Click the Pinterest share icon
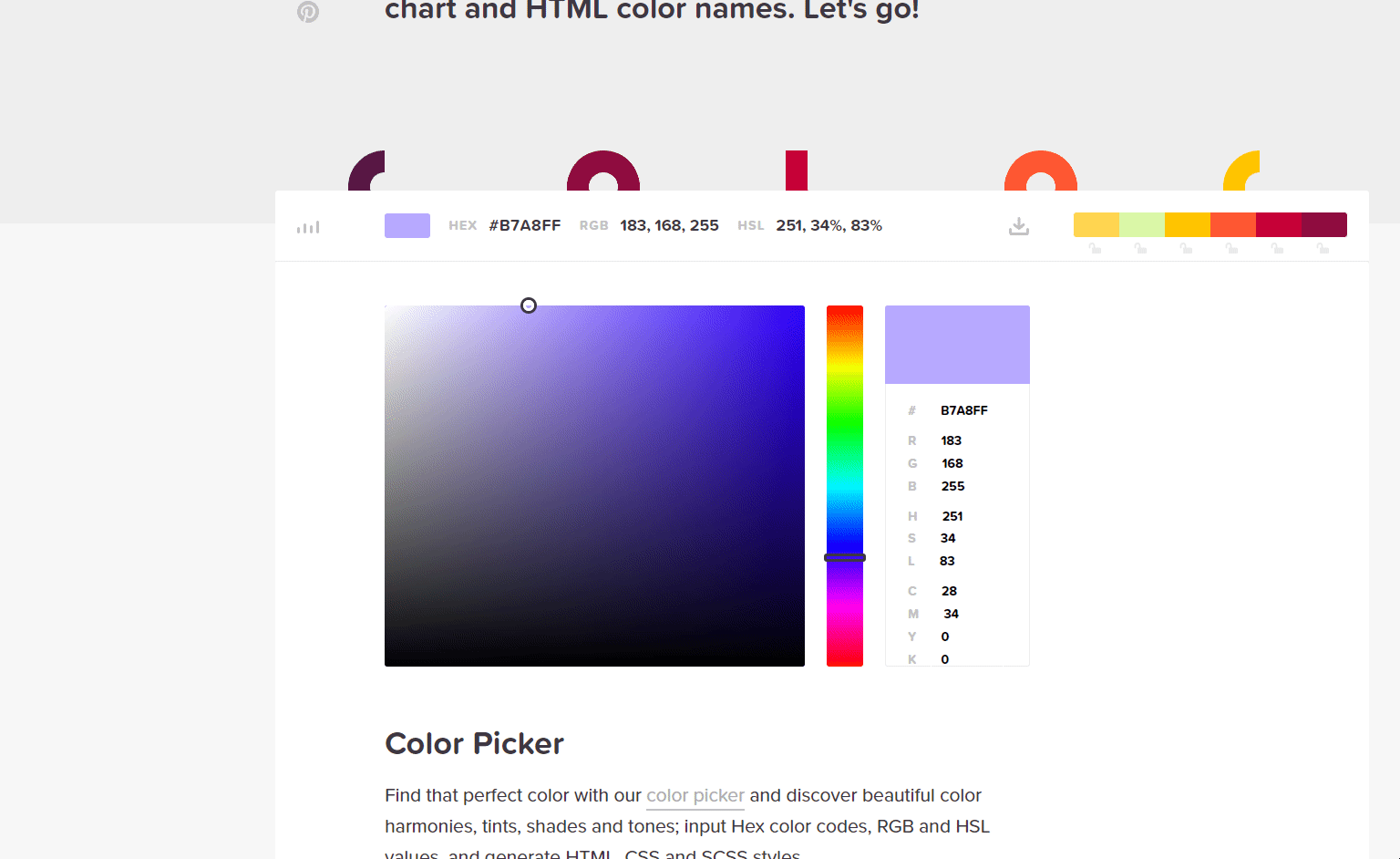The width and height of the screenshot is (1400, 859). pos(308,12)
